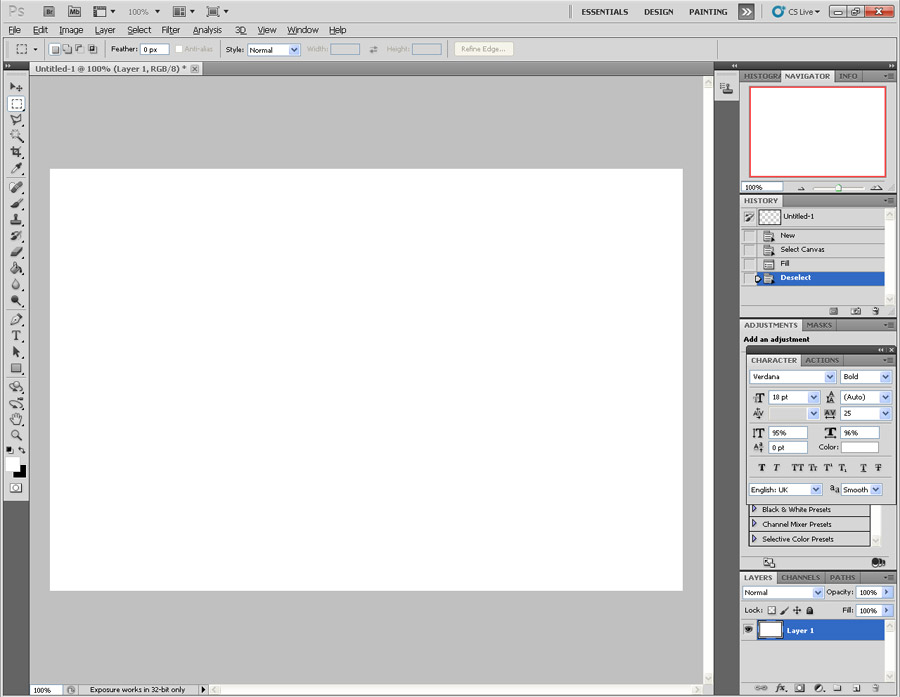Switch to the Painting workspace
Image resolution: width=900 pixels, height=697 pixels.
708,11
